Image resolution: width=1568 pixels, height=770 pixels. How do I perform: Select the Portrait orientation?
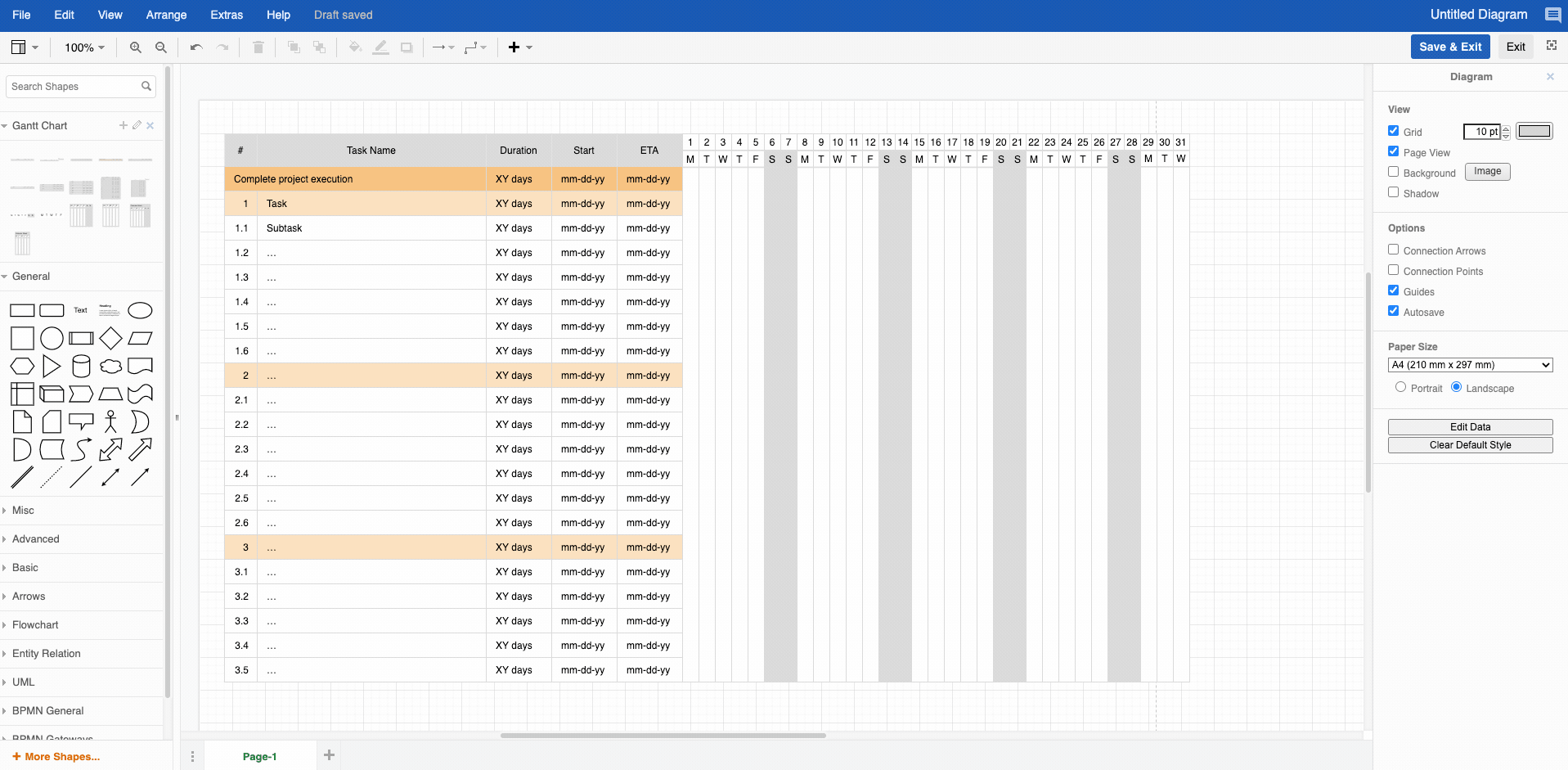click(x=1401, y=387)
